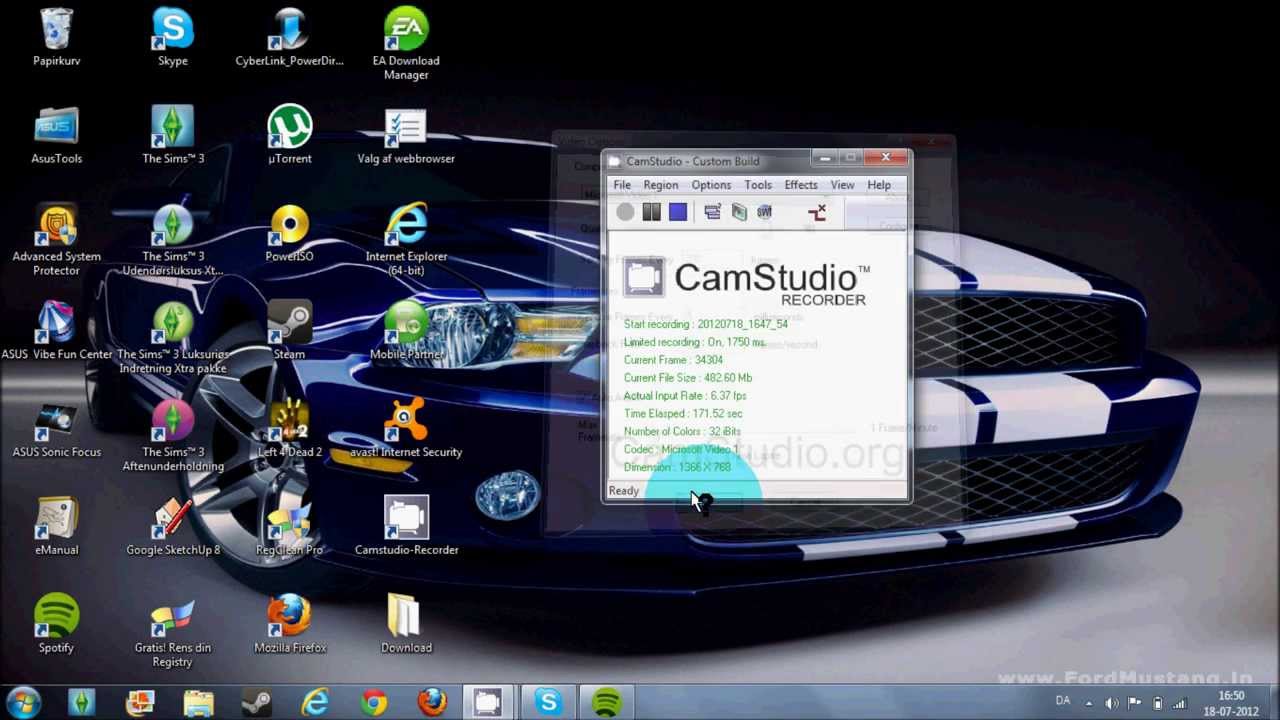1280x720 pixels.
Task: Open the Windows Start menu
Action: (23, 703)
